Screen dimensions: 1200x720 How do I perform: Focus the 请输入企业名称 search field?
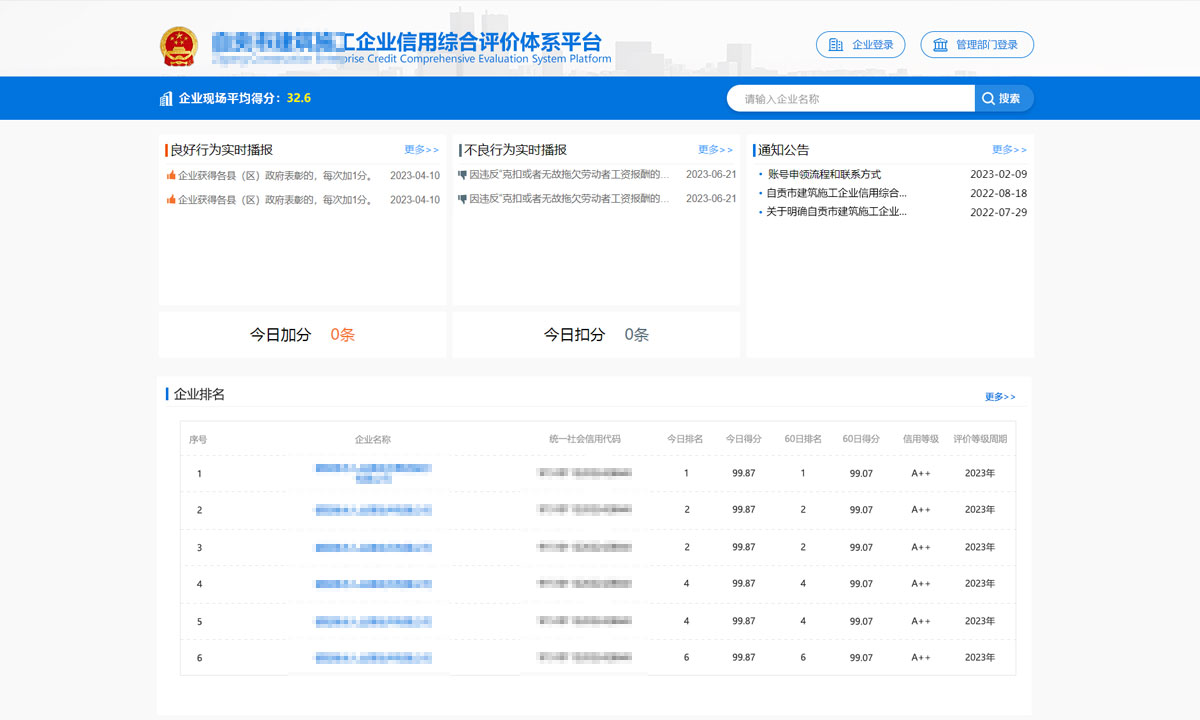(x=850, y=98)
